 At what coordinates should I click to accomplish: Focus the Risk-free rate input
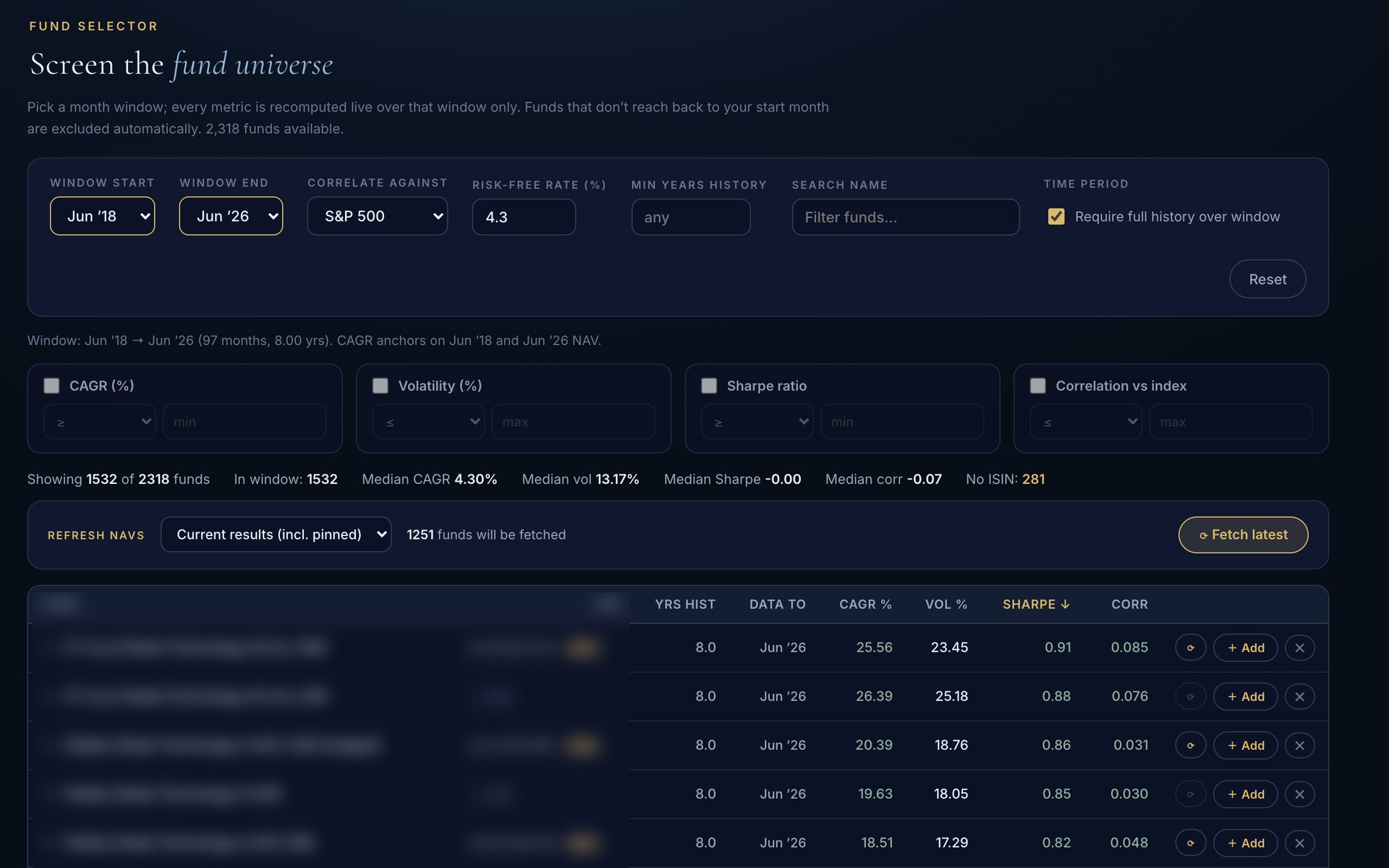(x=524, y=217)
